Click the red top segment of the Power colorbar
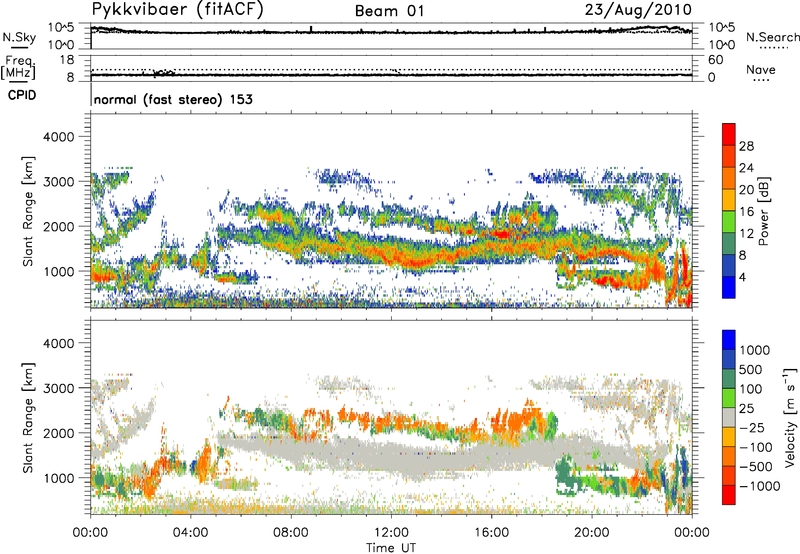Screen dimensions: 800x554 pos(729,134)
